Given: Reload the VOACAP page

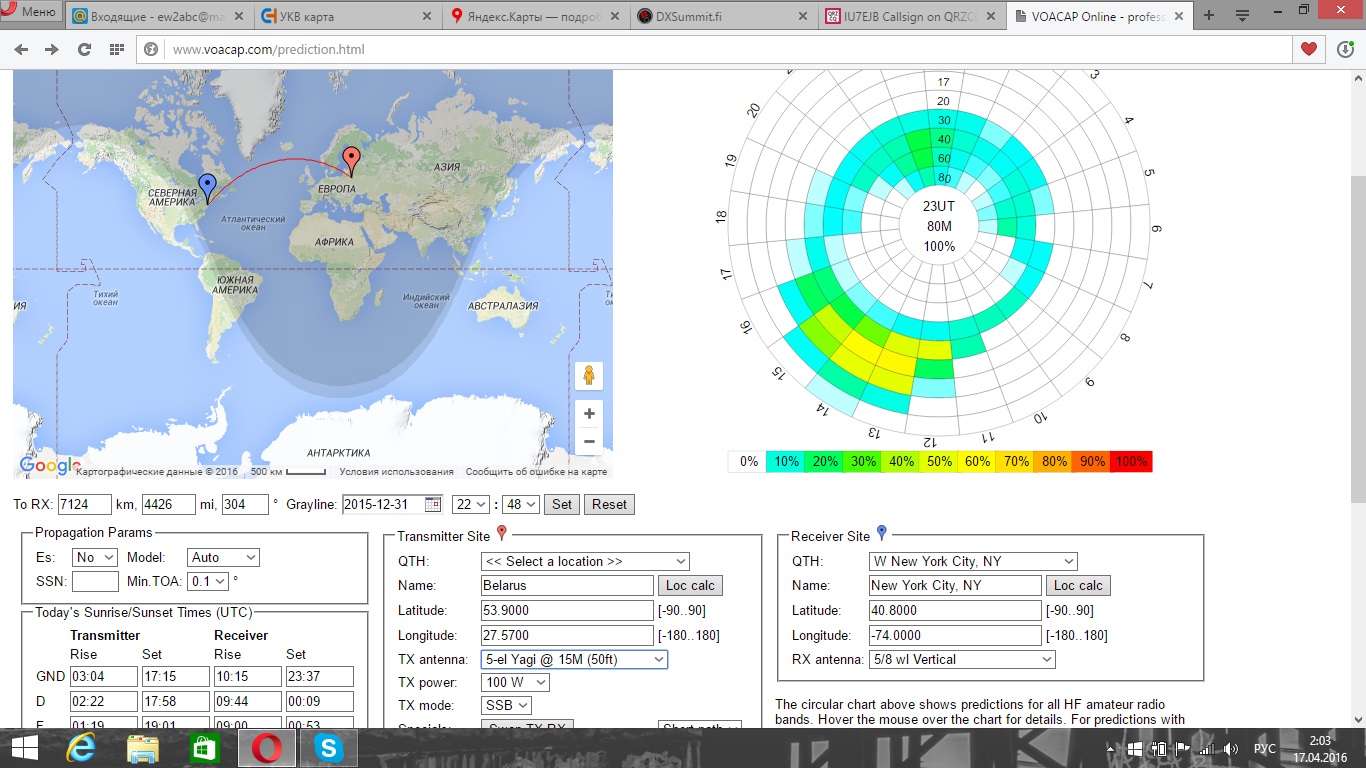Looking at the screenshot, I should (x=84, y=50).
